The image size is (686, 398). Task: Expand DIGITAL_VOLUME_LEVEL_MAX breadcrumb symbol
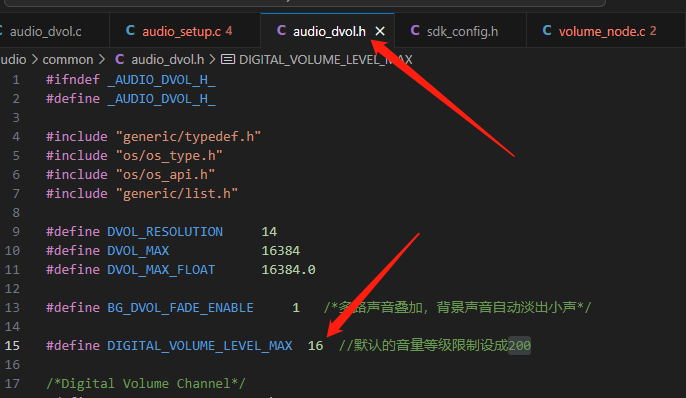[326, 59]
